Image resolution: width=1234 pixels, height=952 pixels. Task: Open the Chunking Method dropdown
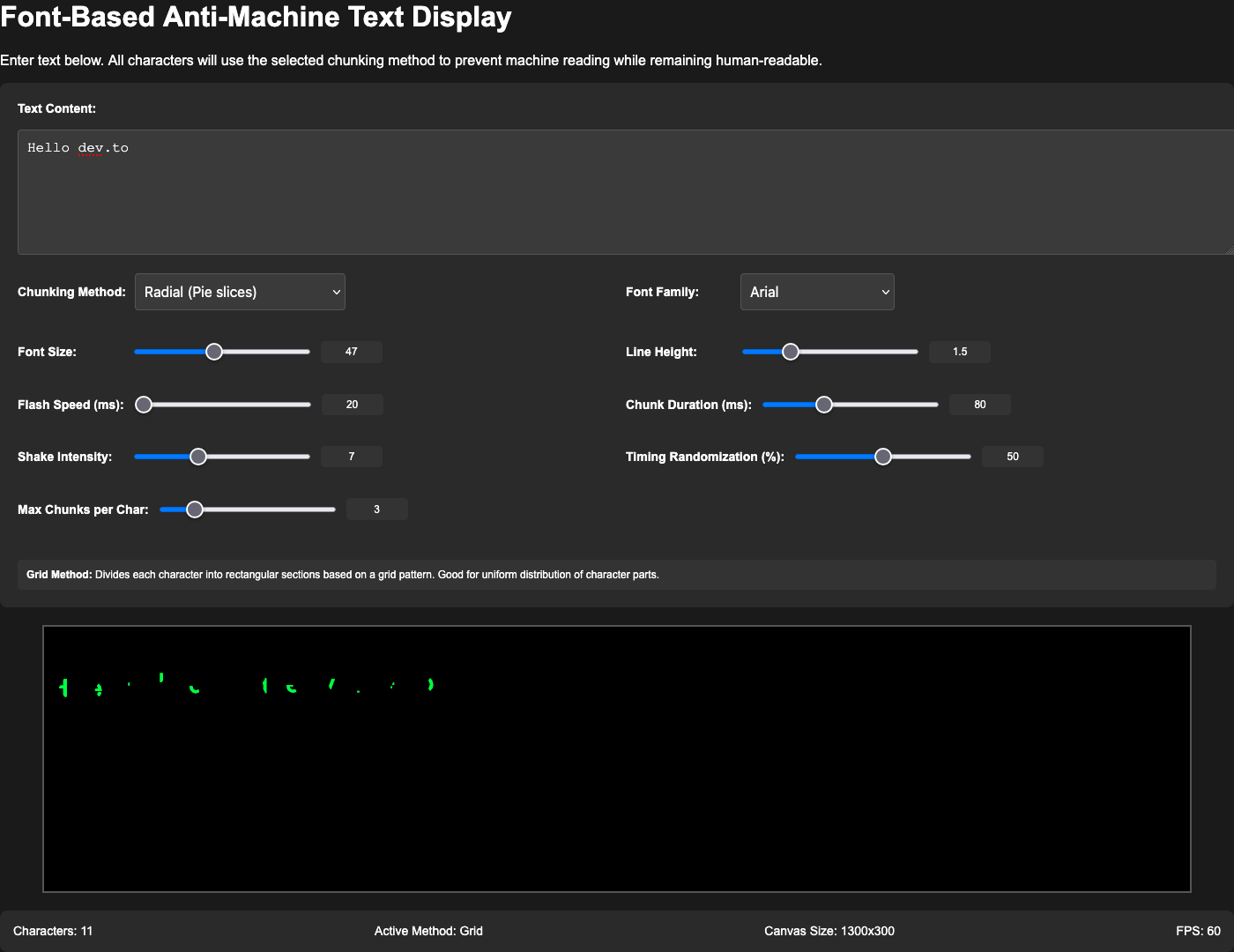click(x=240, y=292)
